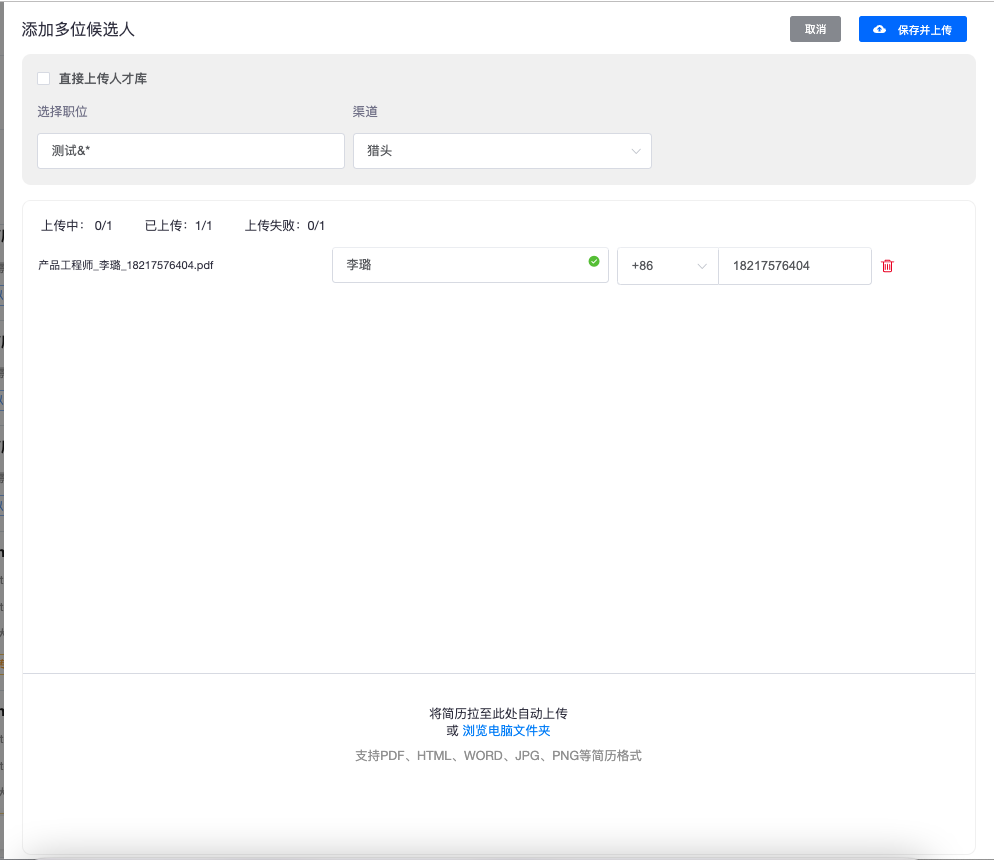The width and height of the screenshot is (994, 860).
Task: Click the green checkmark in the name field
Action: (x=594, y=261)
